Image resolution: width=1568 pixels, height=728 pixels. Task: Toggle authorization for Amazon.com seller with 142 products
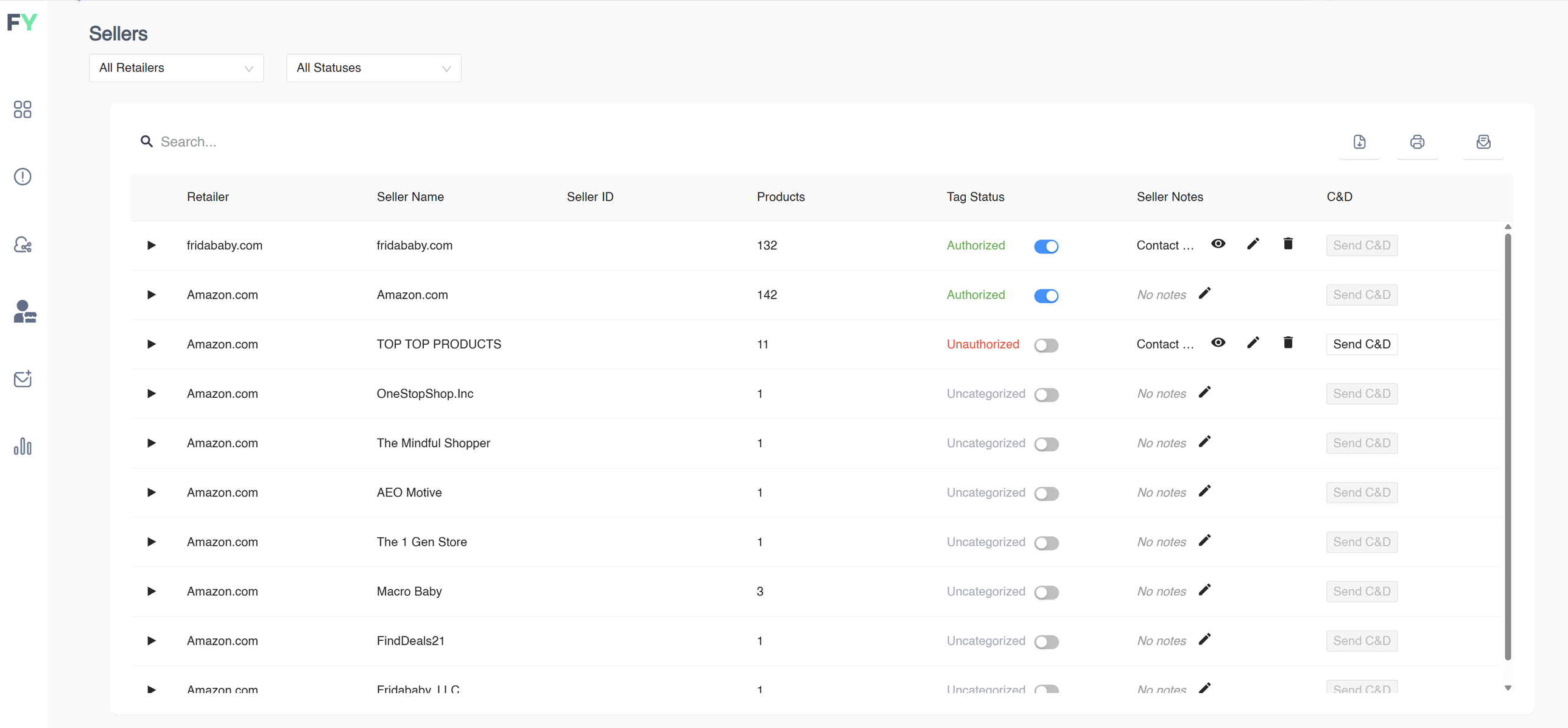pyautogui.click(x=1046, y=295)
